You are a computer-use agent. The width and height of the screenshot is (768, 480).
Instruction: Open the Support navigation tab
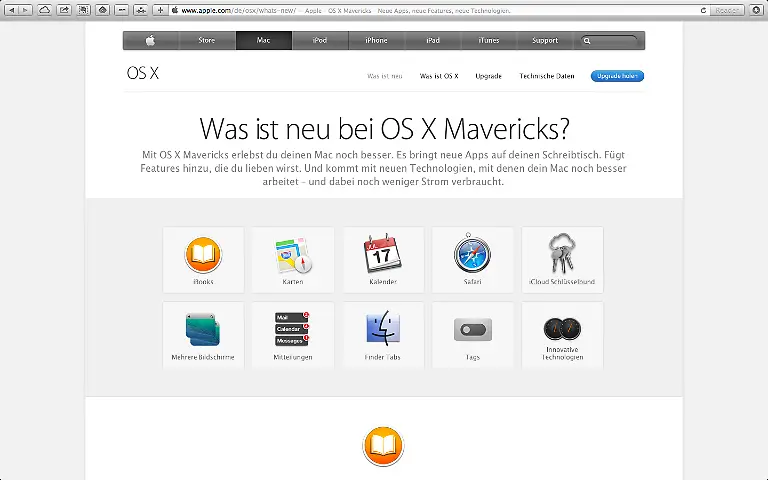tap(545, 40)
